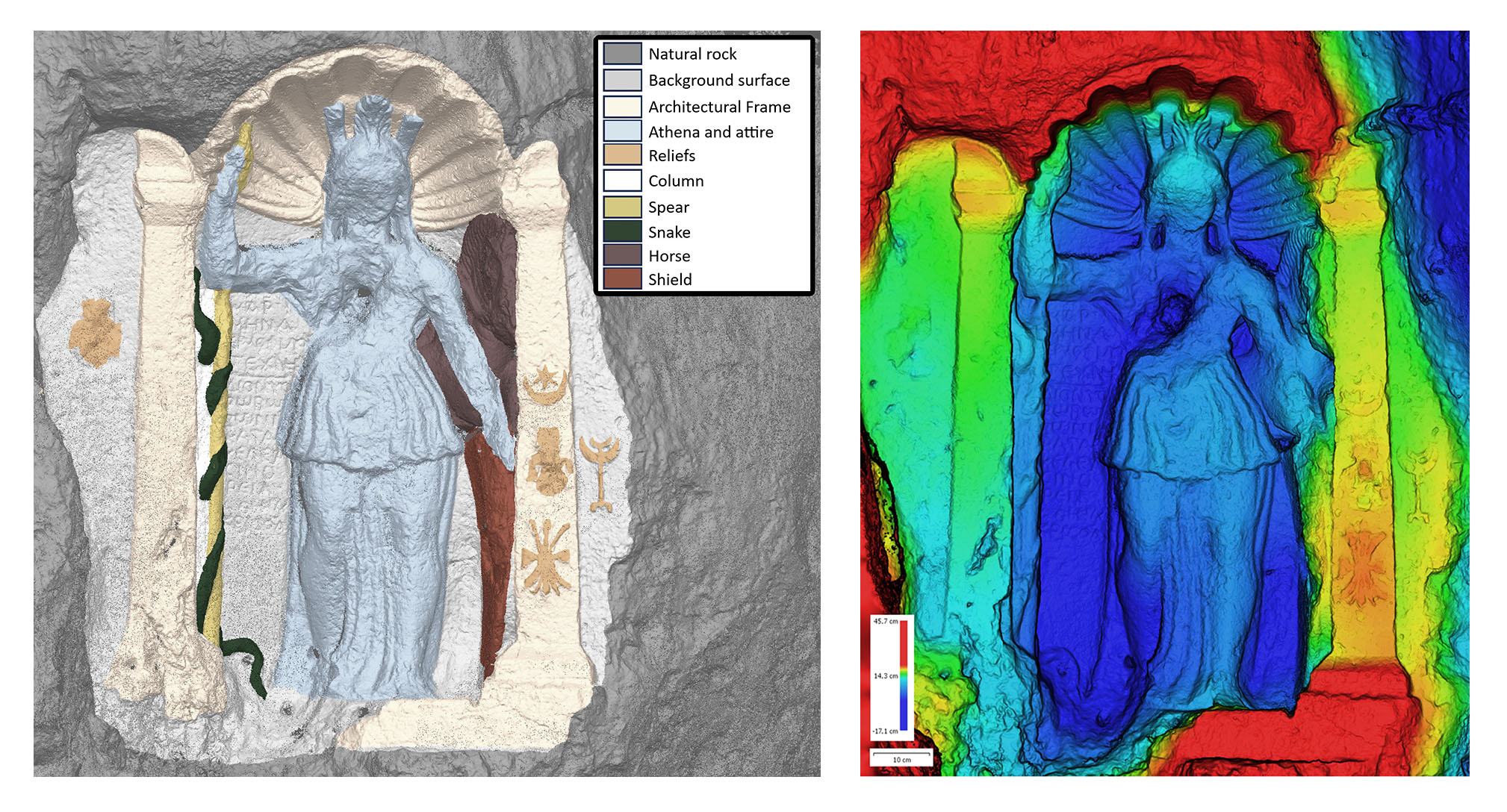This screenshot has width=1507, height=812.
Task: Click the 10 cm scale bar
Action: (x=901, y=755)
